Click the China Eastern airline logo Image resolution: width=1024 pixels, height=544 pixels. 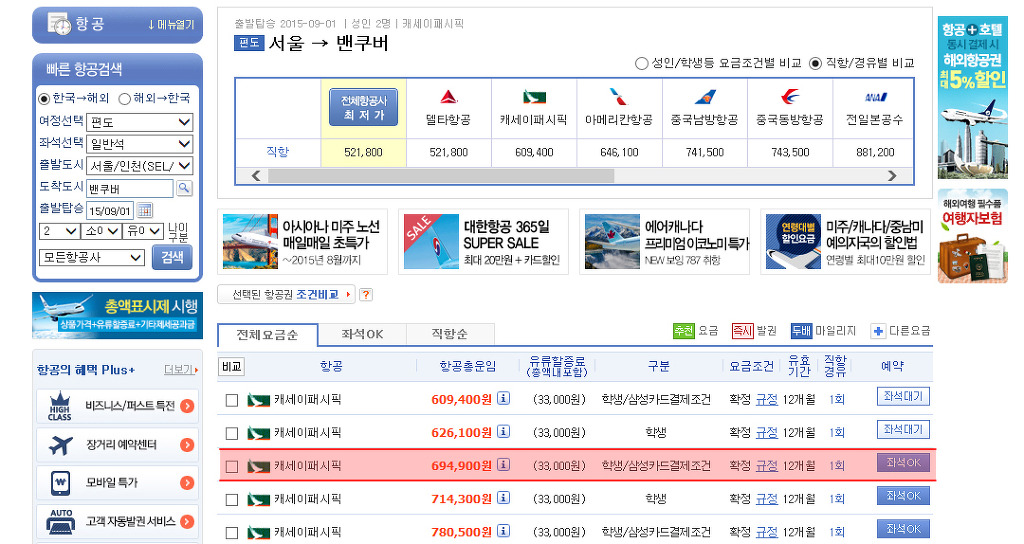pyautogui.click(x=790, y=97)
